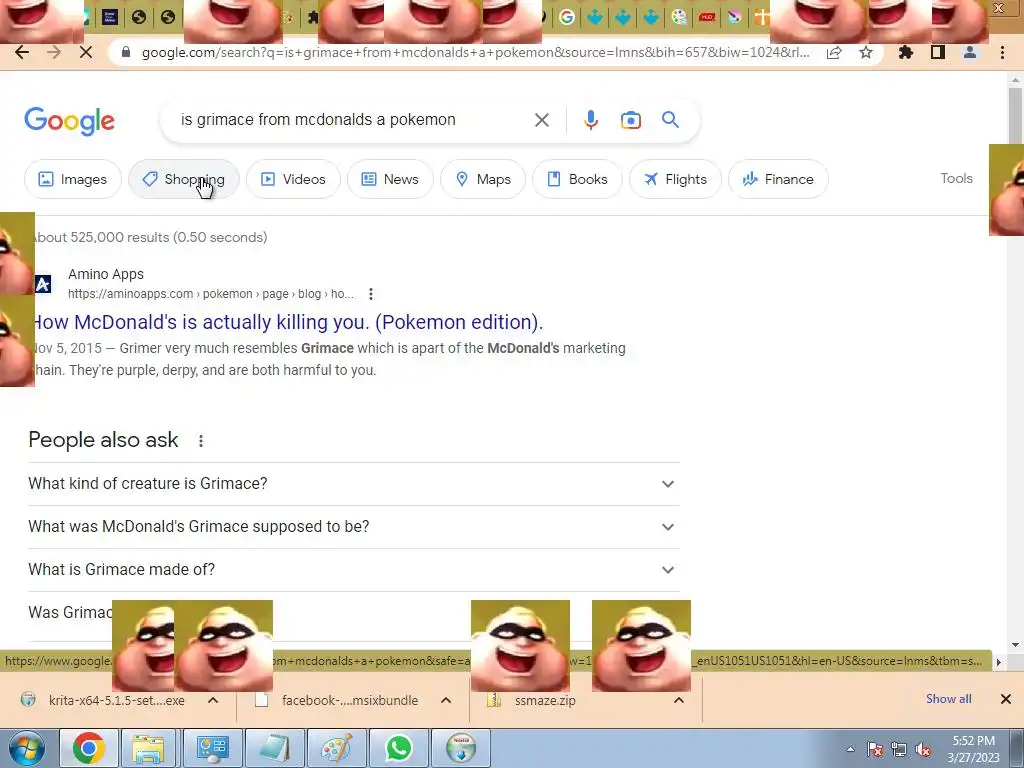Viewport: 1024px width, 768px height.
Task: Clear the search query with the X
Action: tap(541, 120)
